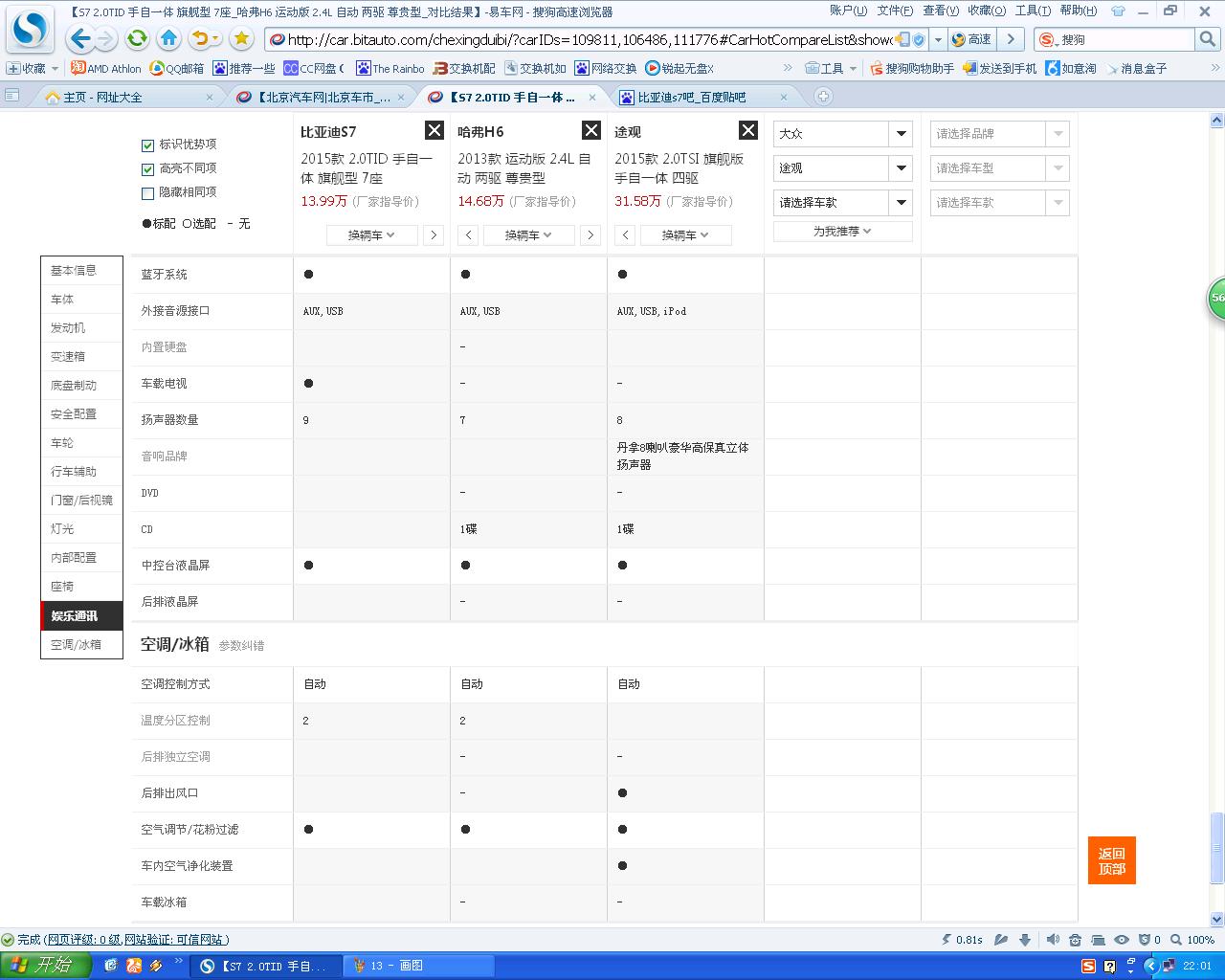Open the 收藏 bookmarks bar dropdown
Screen dimensions: 1225x980
[x=33, y=69]
